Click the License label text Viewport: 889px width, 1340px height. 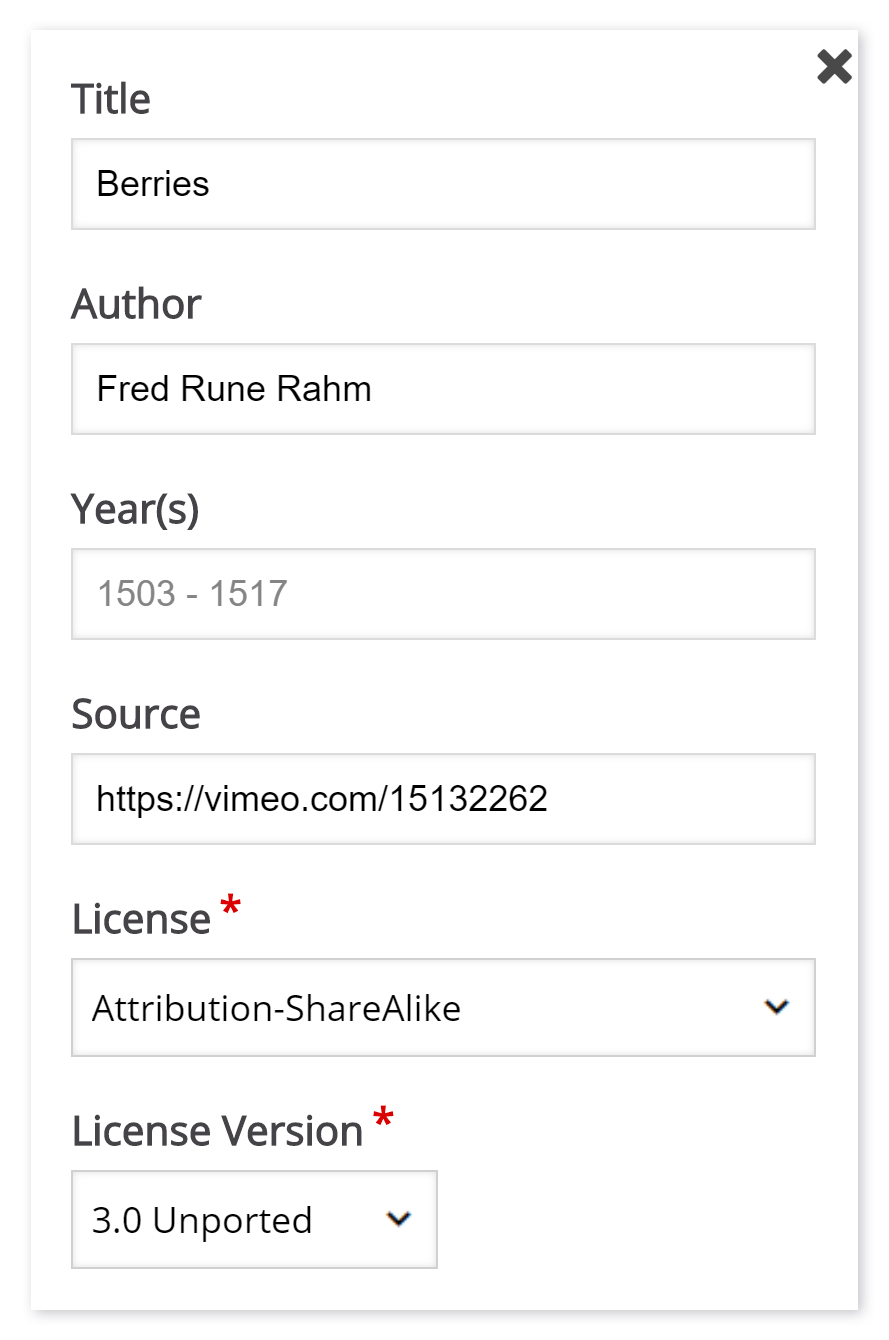tap(141, 919)
